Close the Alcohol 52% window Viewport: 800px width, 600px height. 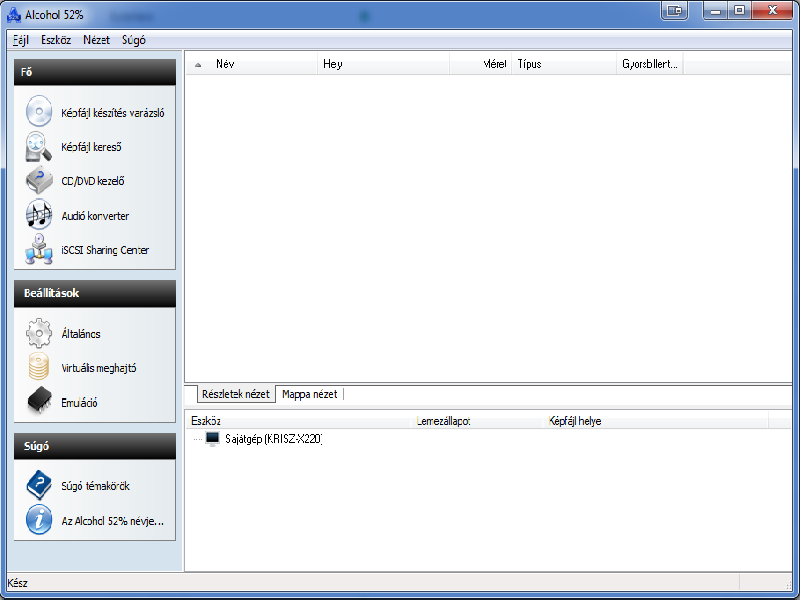(772, 10)
